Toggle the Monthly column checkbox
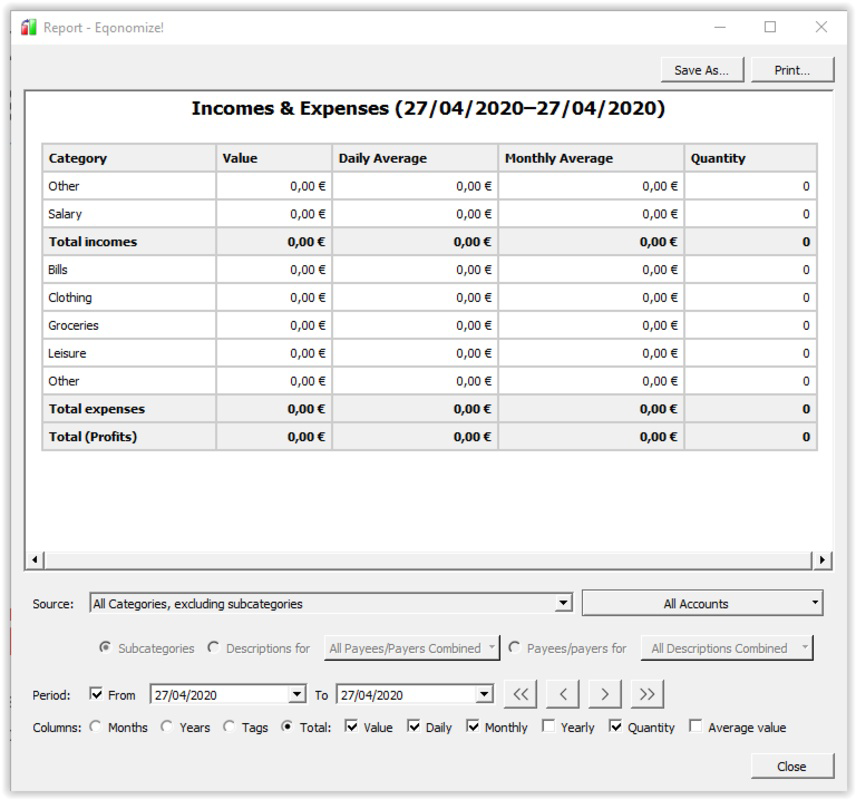 (x=473, y=727)
